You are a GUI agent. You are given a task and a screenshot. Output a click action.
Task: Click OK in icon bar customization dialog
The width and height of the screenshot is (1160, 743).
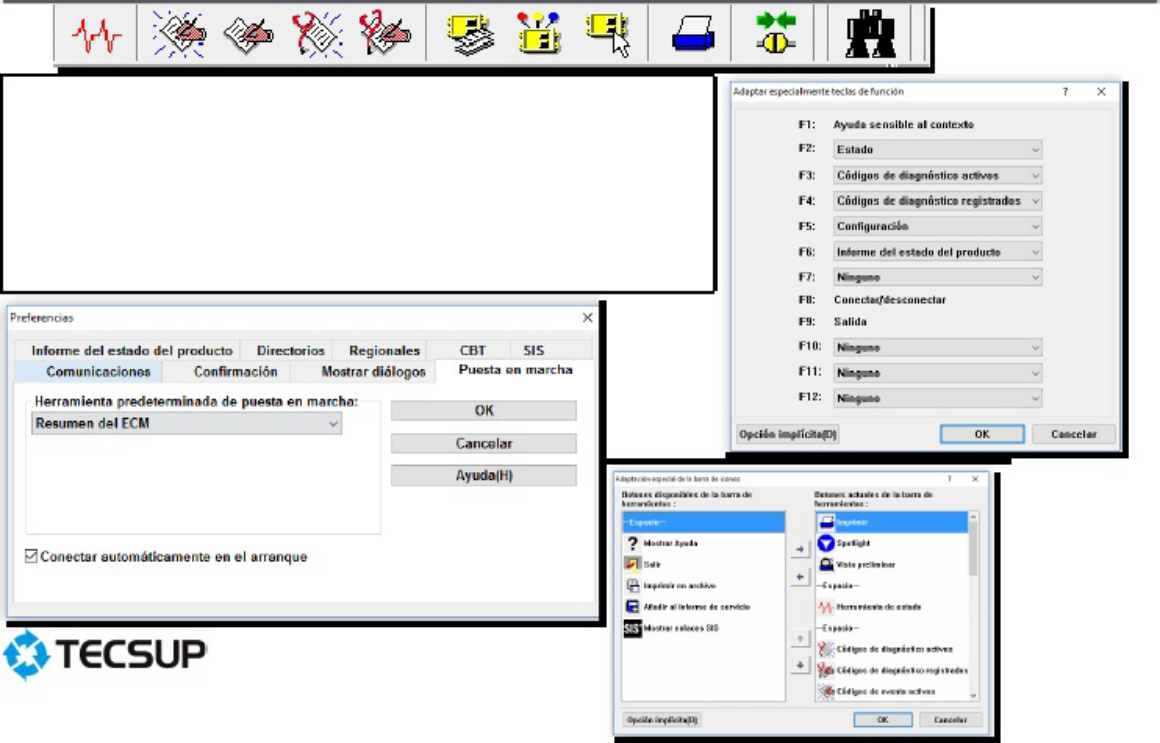pyautogui.click(x=883, y=719)
